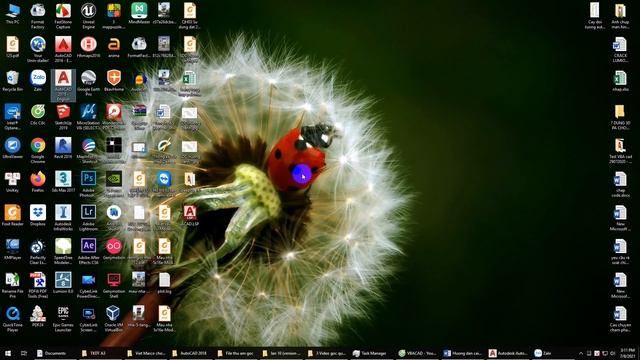This screenshot has height=360, width=640.
Task: Launch Genymotion Shell shortcut
Action: 113,285
